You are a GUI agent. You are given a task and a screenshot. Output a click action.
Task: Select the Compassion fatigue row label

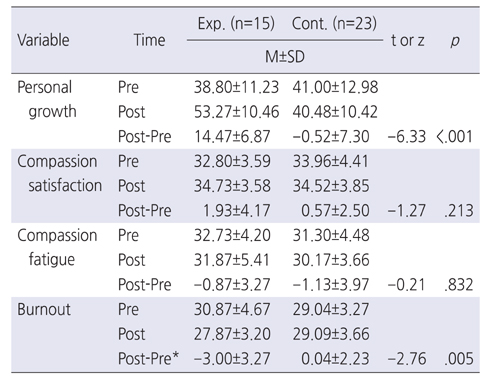pyautogui.click(x=57, y=247)
